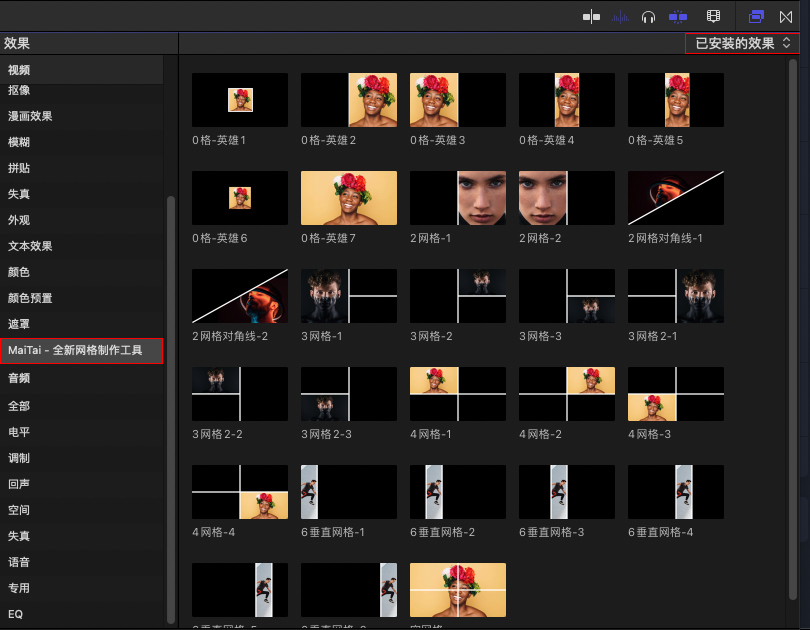Select the 2 网格-2 effect thumbnail

pos(567,198)
